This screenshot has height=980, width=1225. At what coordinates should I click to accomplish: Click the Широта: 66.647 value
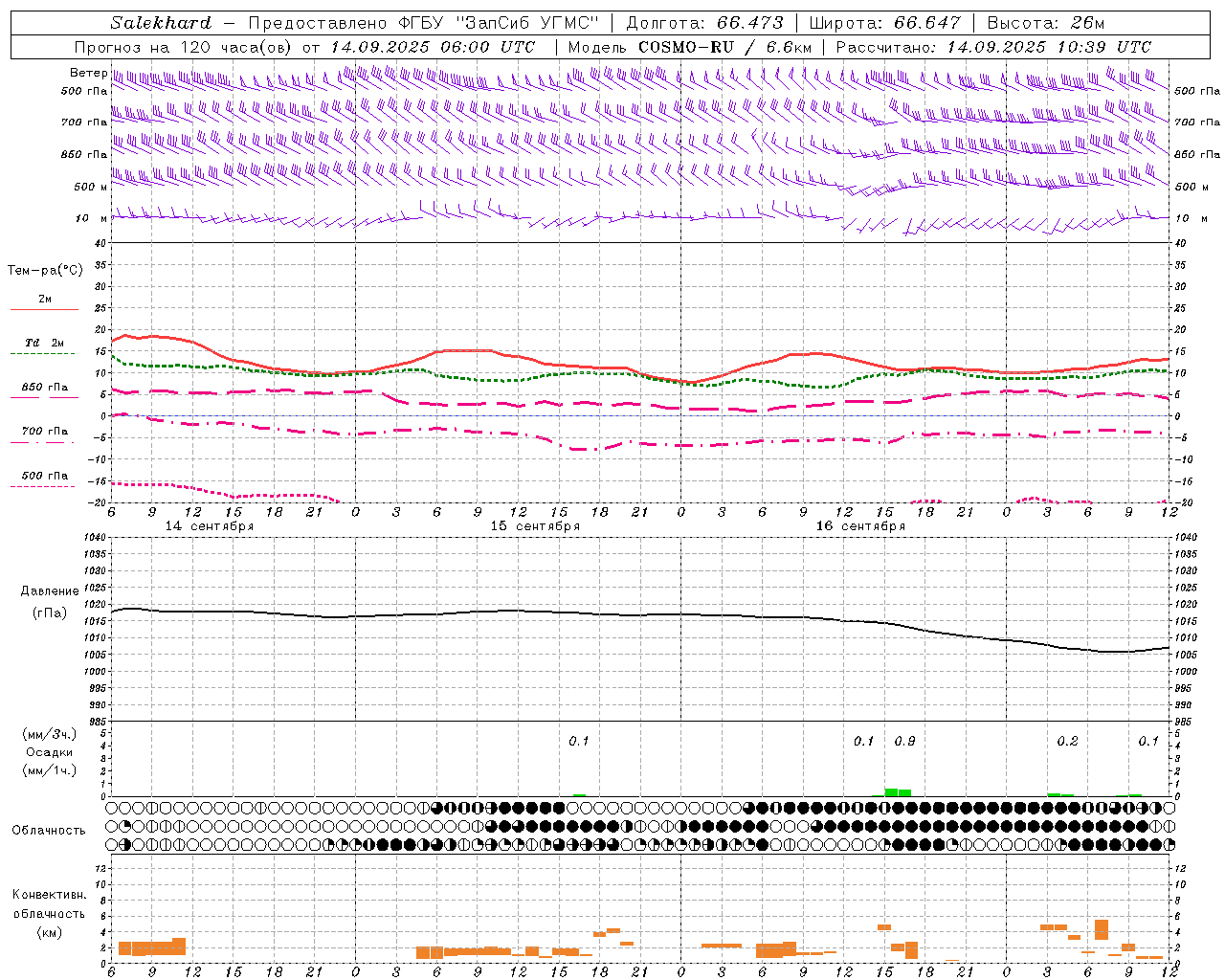(x=885, y=22)
